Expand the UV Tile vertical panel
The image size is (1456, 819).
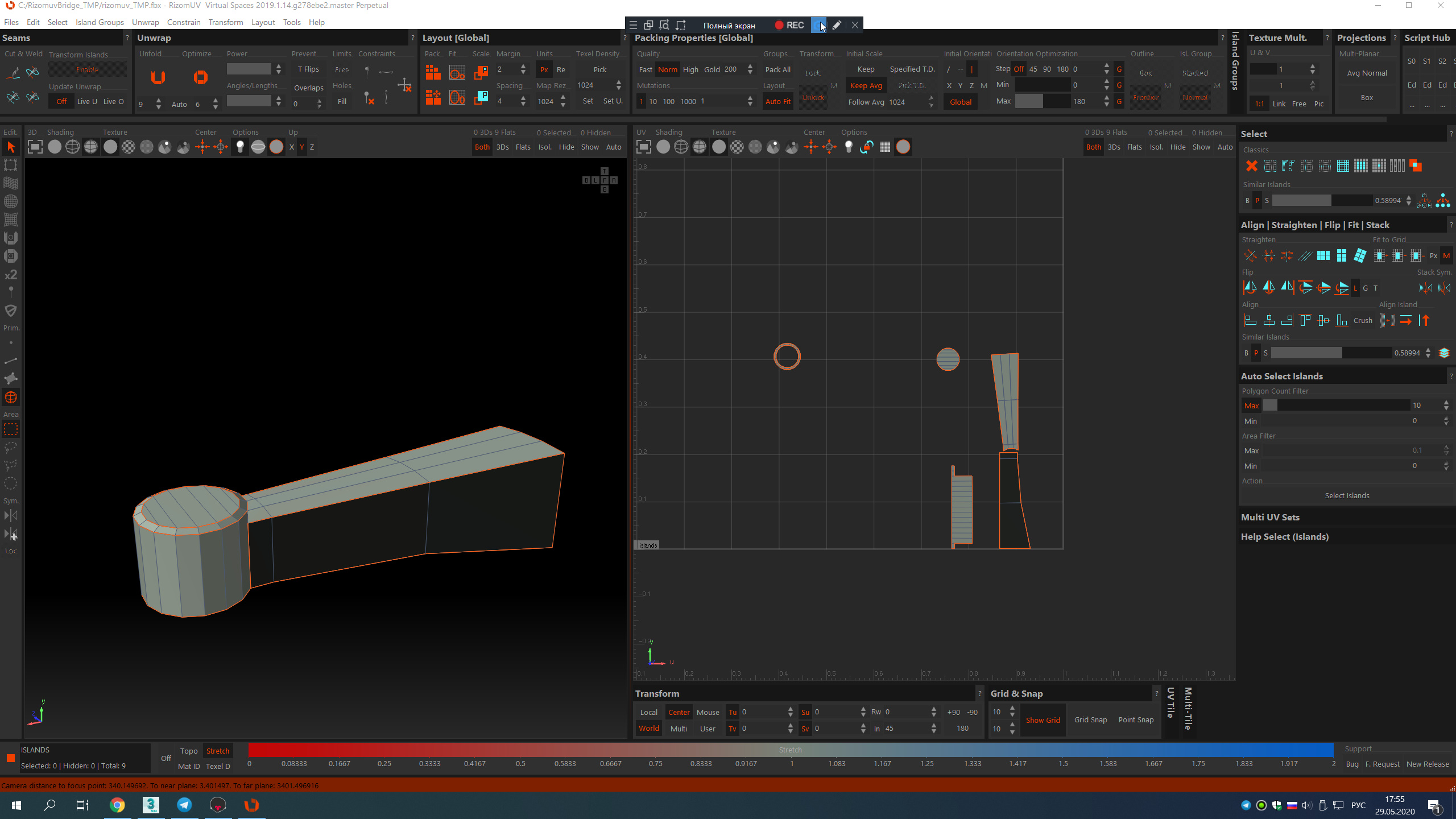(1170, 703)
